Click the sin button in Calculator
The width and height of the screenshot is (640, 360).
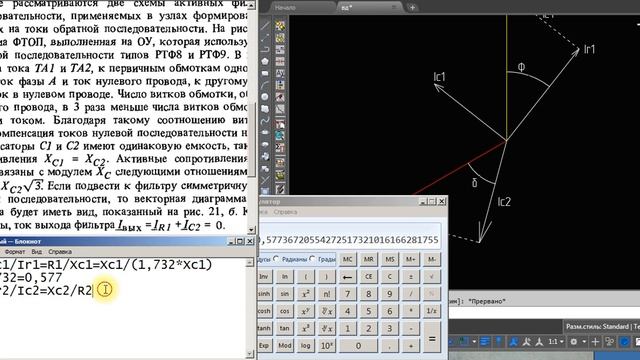click(x=284, y=294)
